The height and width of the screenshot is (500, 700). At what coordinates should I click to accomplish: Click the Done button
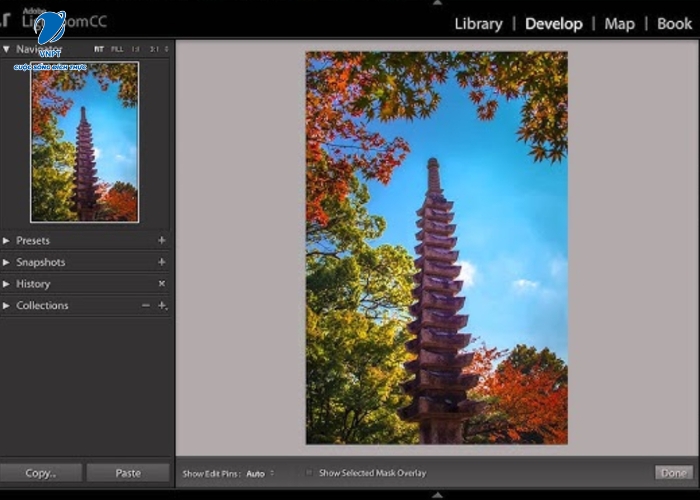point(674,473)
